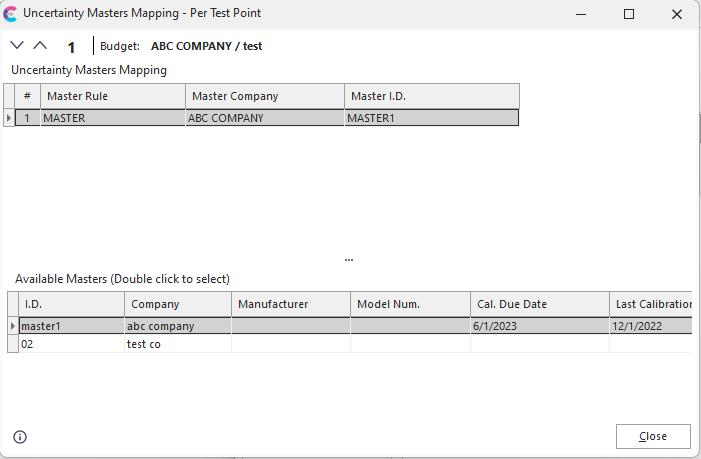
Task: Click the up chevron navigation arrow
Action: 40,45
